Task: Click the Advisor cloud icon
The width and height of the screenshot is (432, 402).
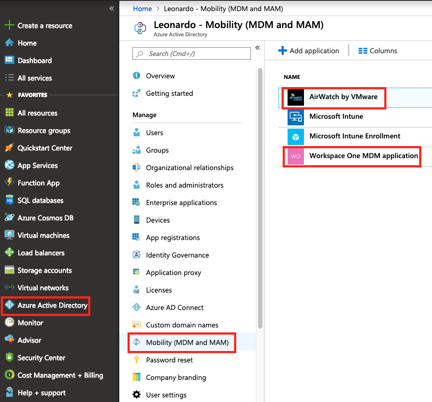Action: coord(9,340)
